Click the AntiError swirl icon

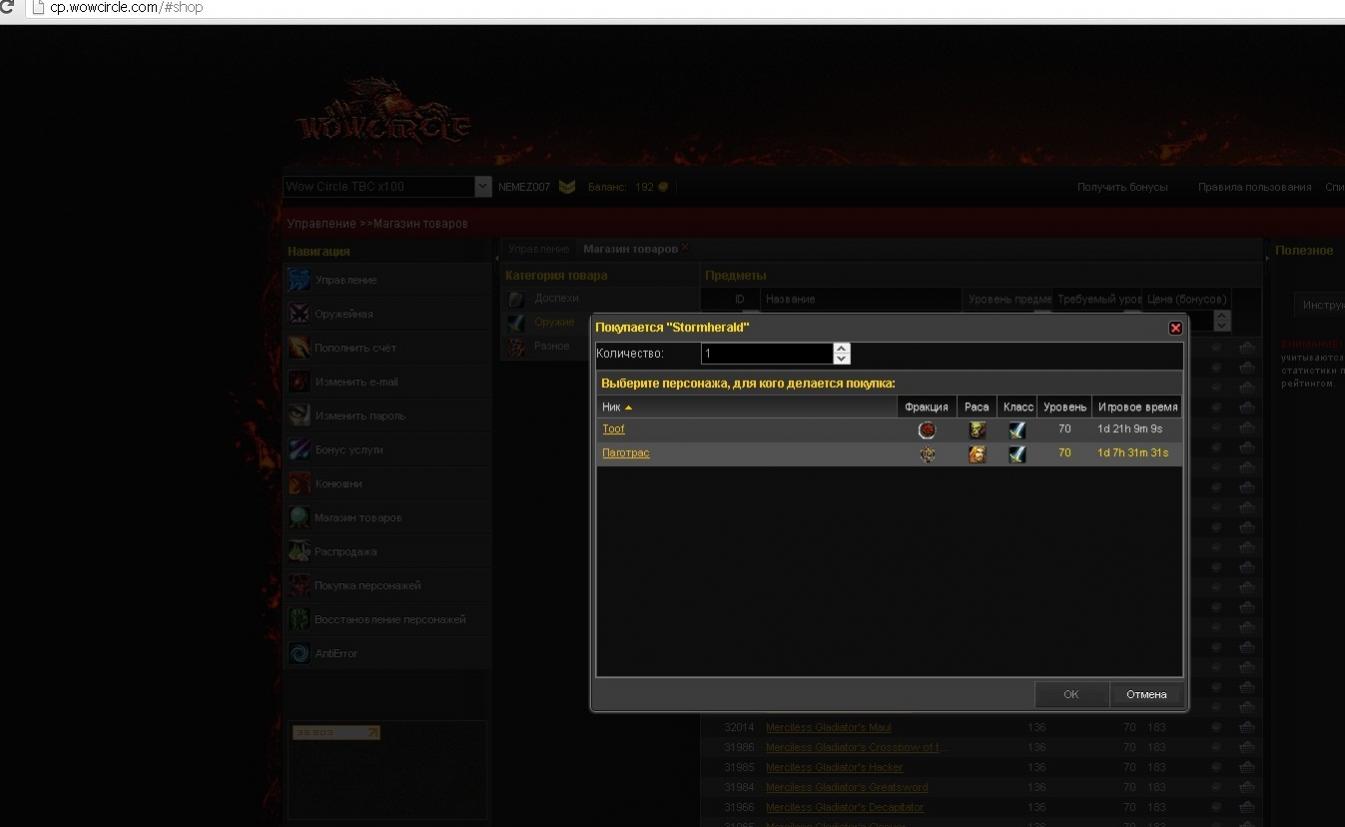299,654
